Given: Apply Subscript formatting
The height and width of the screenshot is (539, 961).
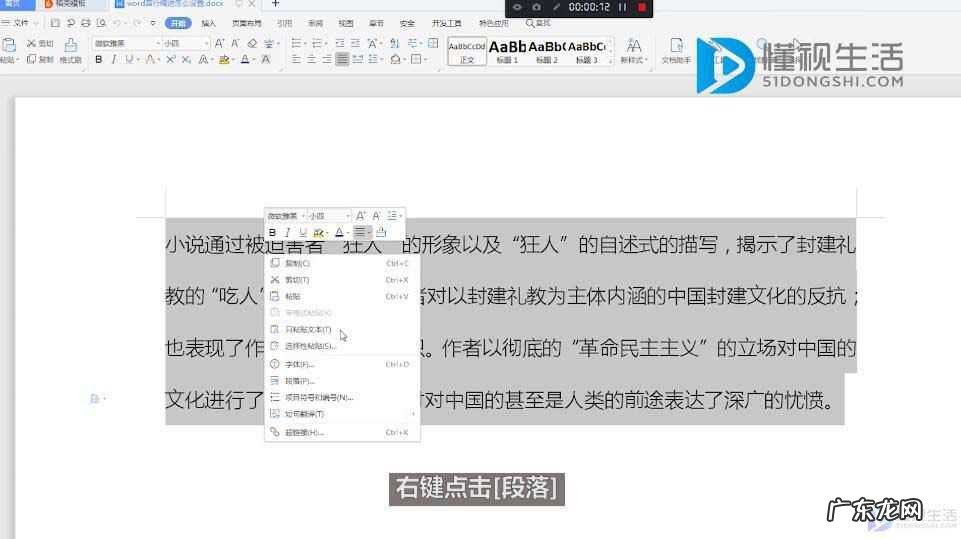Looking at the screenshot, I should (x=186, y=59).
